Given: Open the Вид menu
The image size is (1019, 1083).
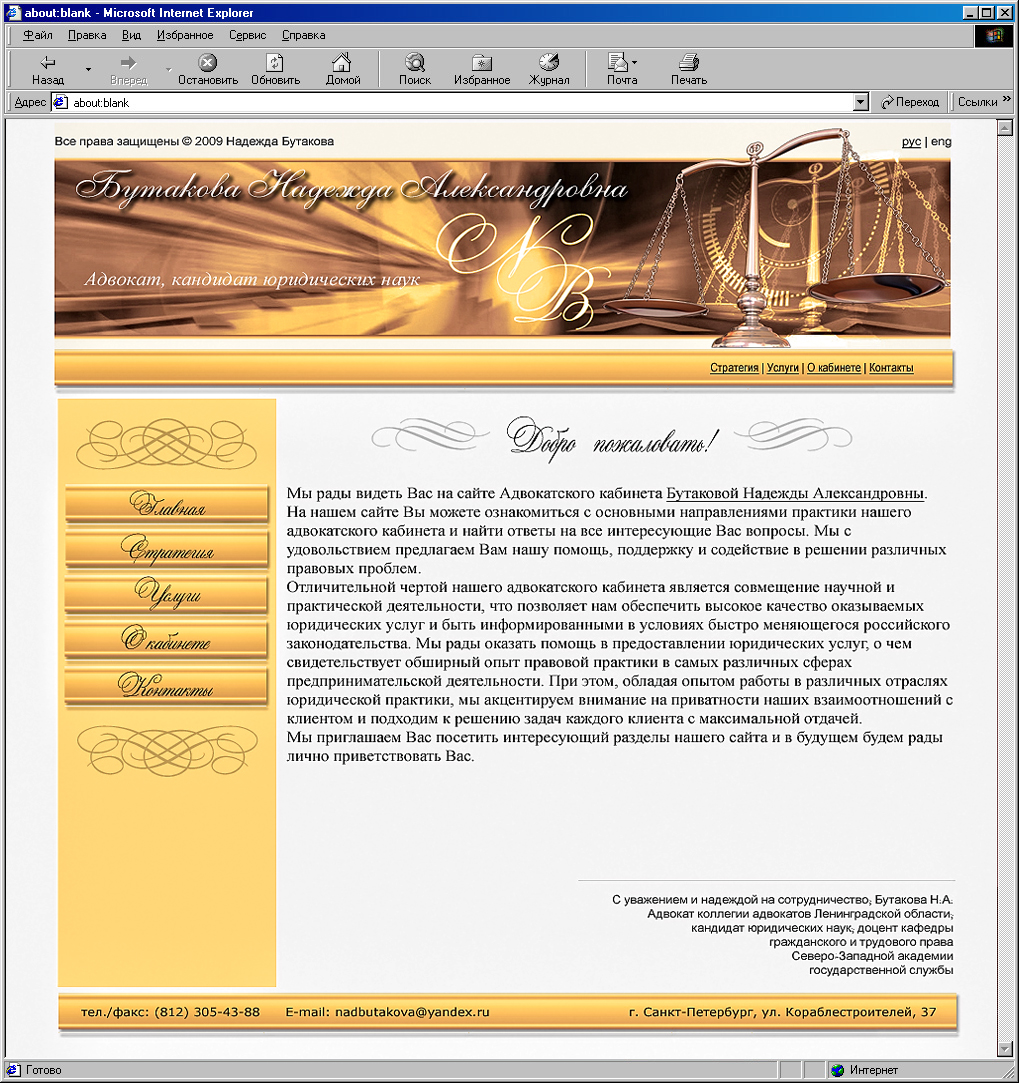Looking at the screenshot, I should [x=131, y=35].
